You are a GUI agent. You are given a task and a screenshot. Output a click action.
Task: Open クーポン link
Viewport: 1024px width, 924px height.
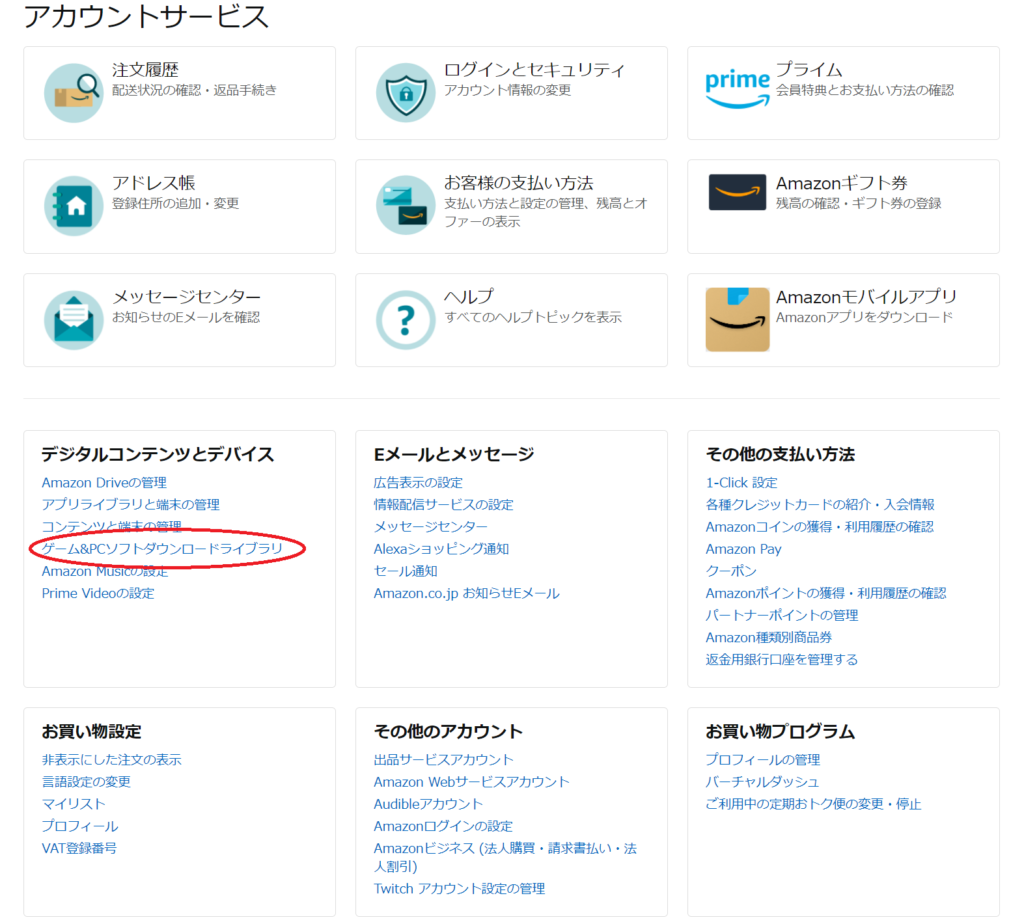[731, 571]
